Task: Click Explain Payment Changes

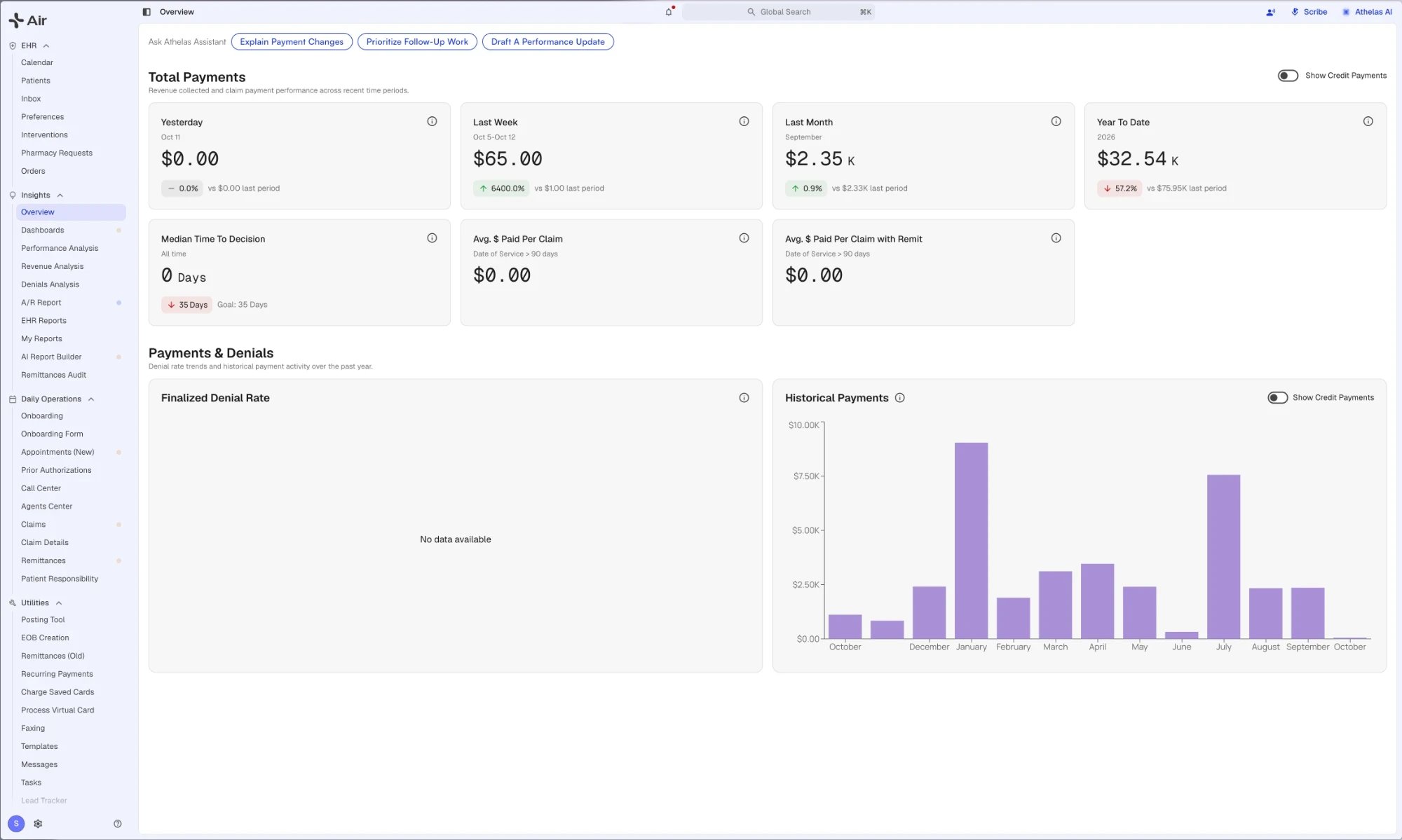Action: pyautogui.click(x=292, y=42)
